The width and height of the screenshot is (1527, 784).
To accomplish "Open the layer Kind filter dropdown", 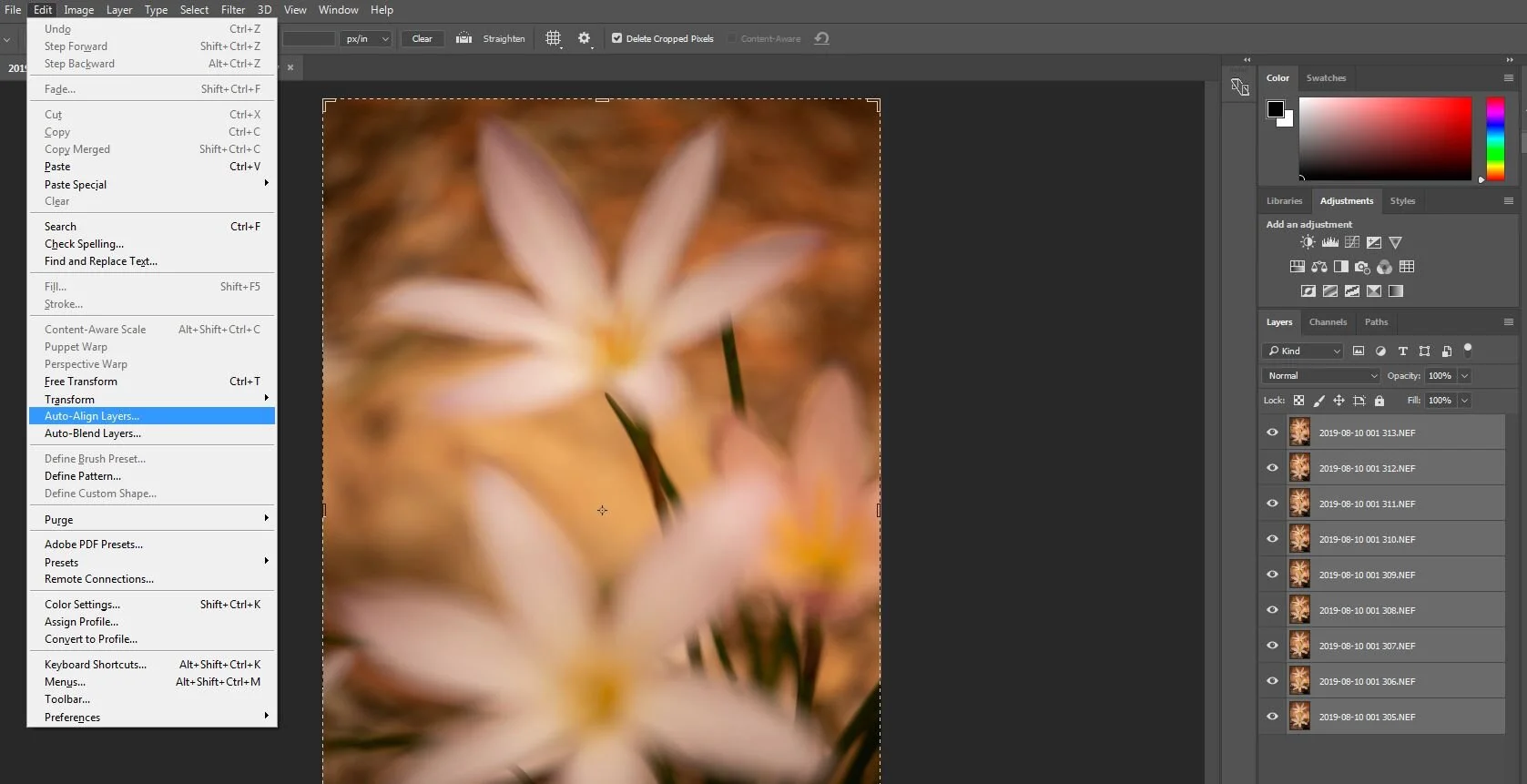I will pyautogui.click(x=1302, y=351).
